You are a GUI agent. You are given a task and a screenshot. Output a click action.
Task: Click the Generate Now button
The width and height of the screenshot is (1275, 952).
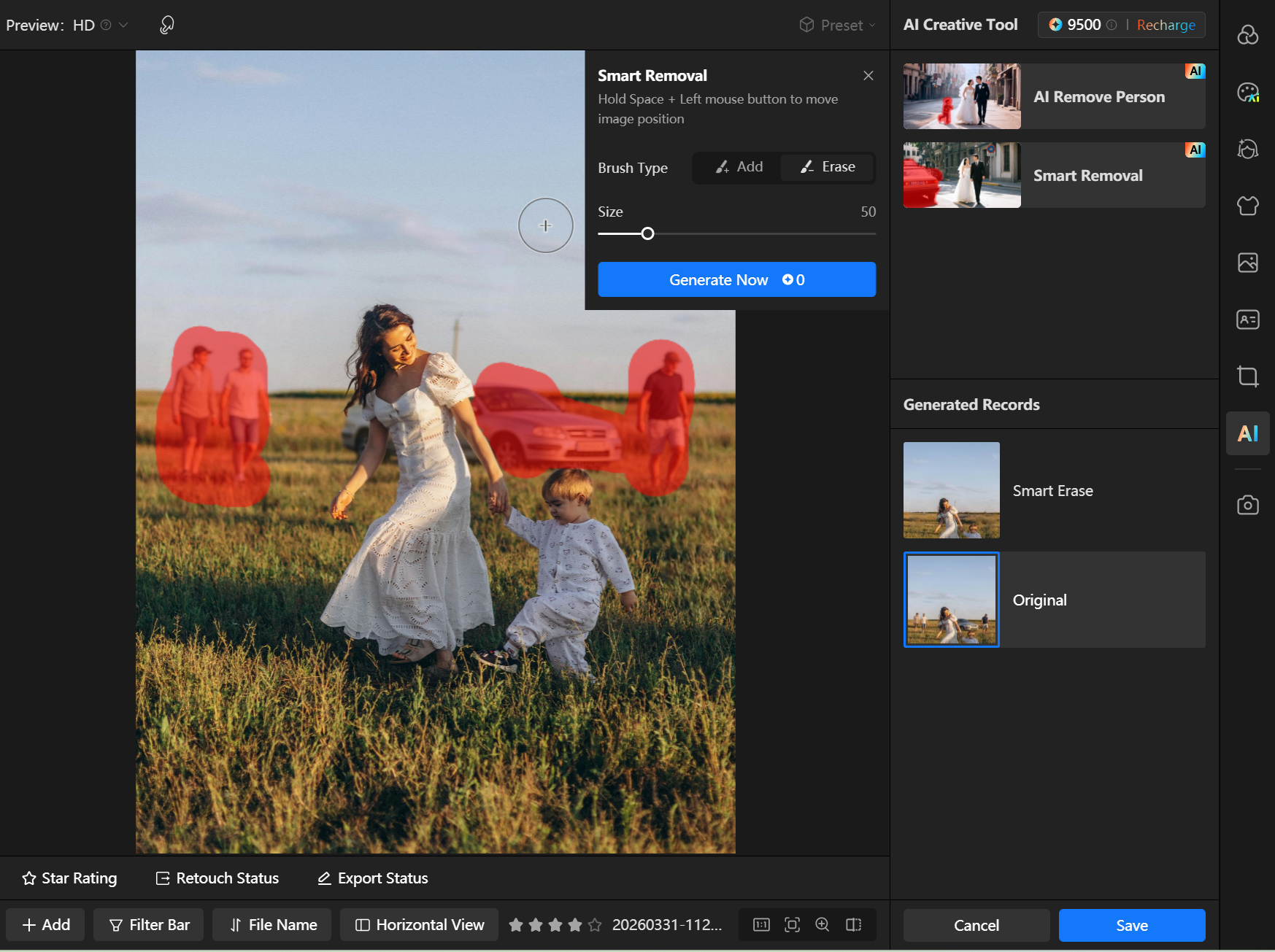pos(736,280)
